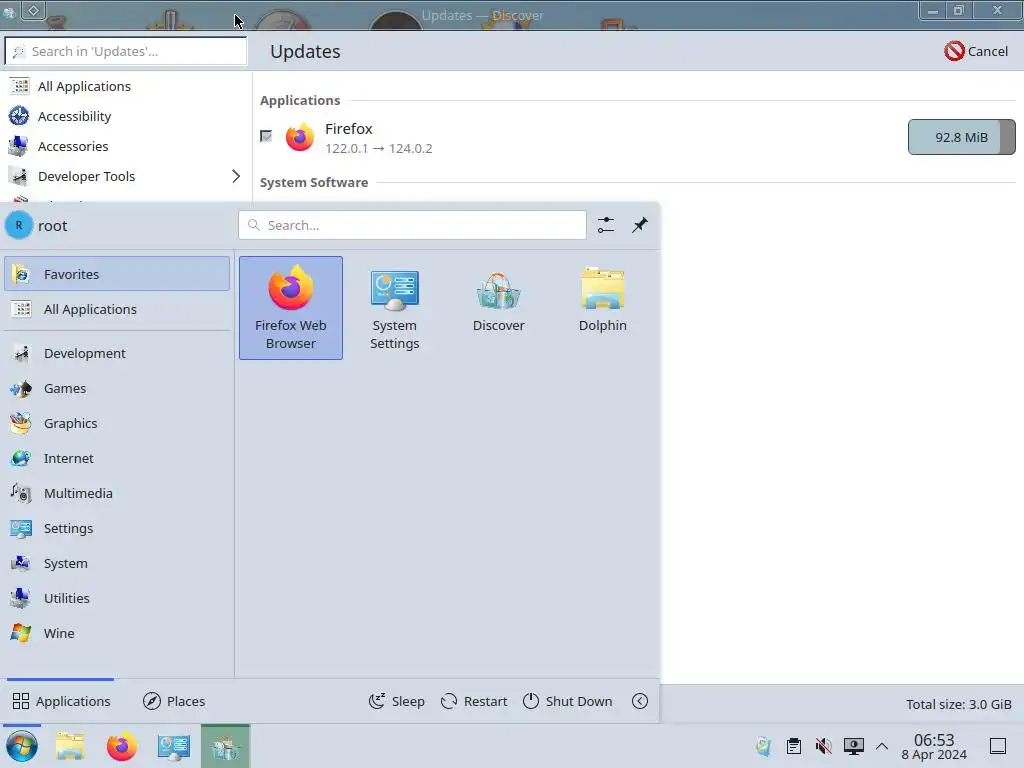Focus the Search in 'Updates' field

[x=126, y=51]
